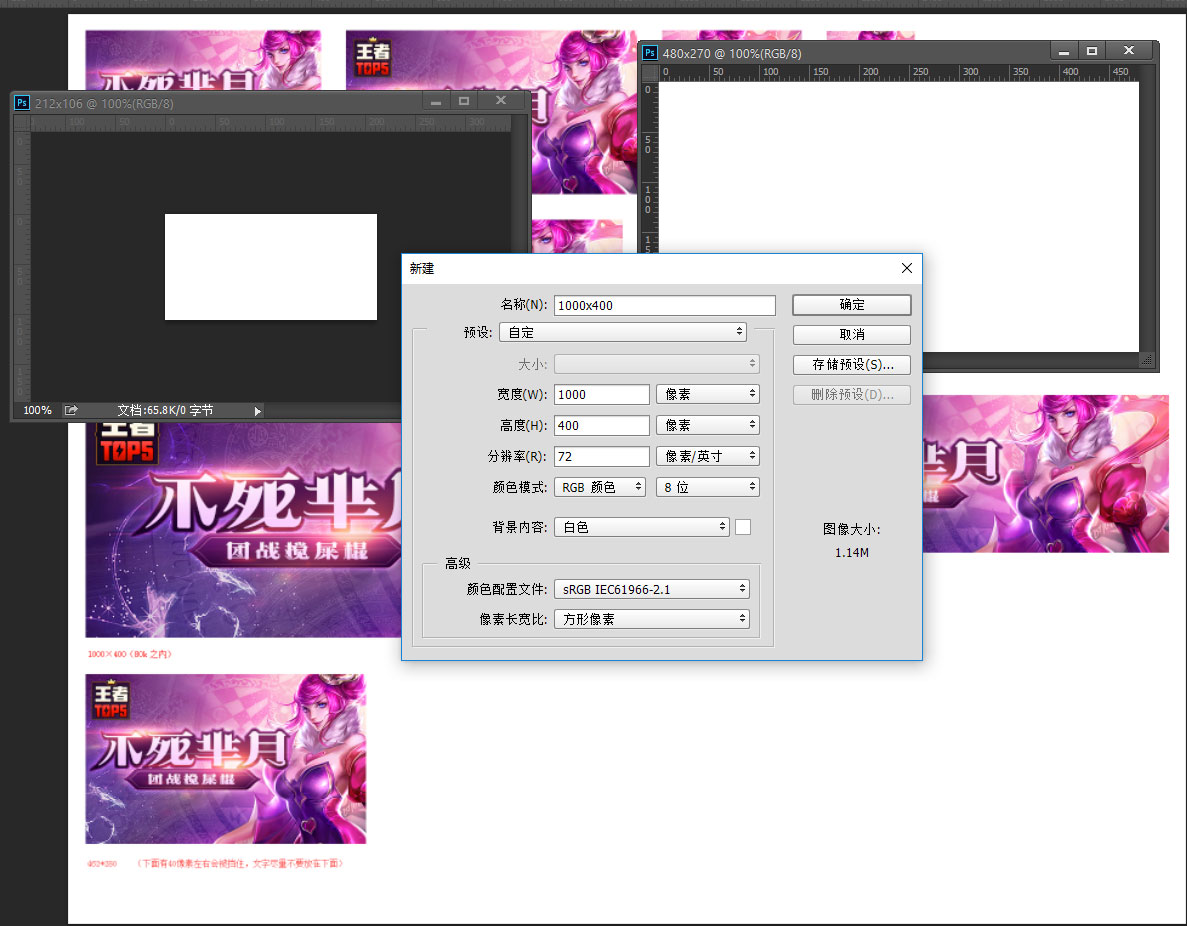The height and width of the screenshot is (926, 1187).
Task: Click the 取消 cancel button
Action: [x=852, y=335]
